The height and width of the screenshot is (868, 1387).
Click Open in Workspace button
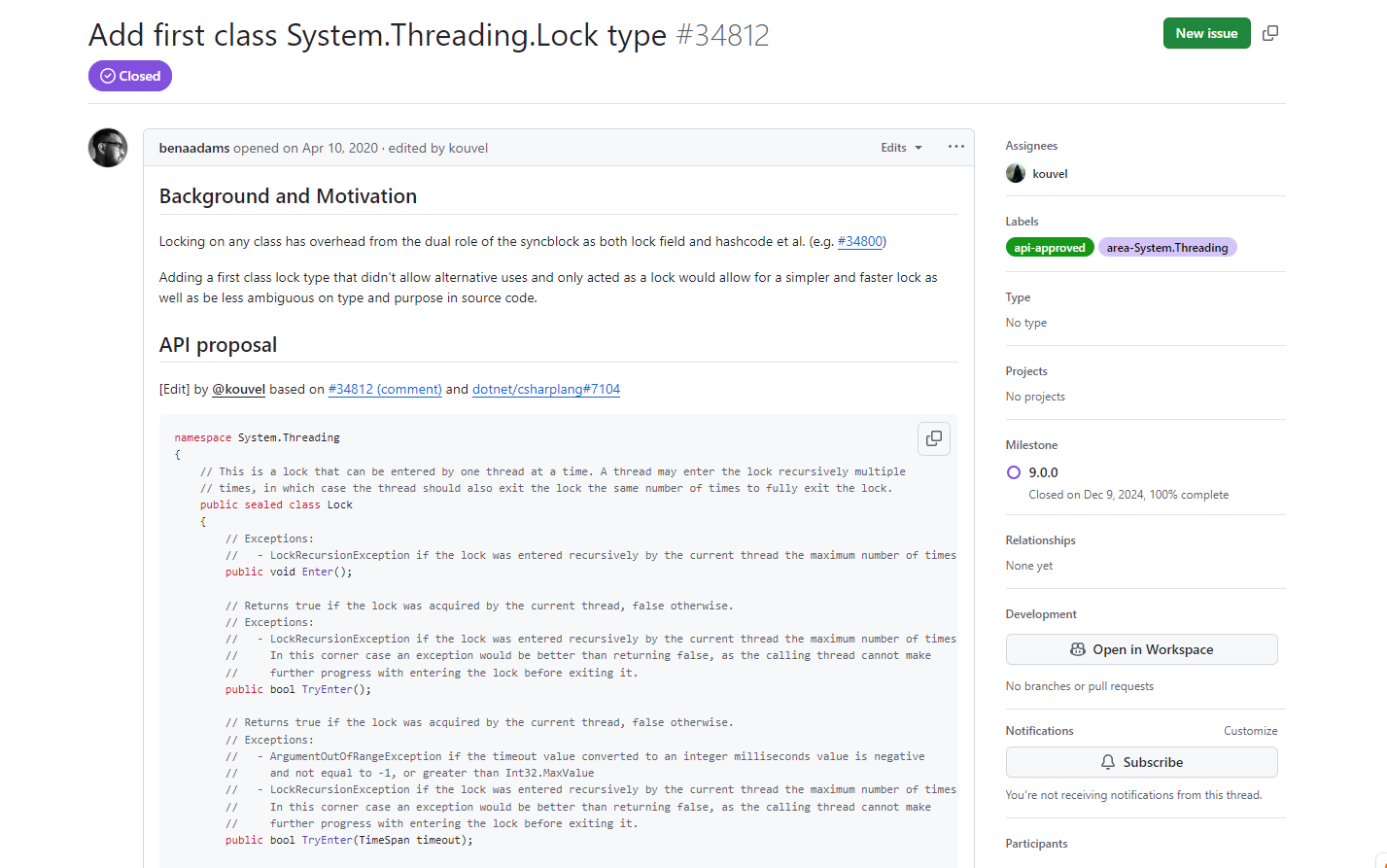pos(1141,649)
